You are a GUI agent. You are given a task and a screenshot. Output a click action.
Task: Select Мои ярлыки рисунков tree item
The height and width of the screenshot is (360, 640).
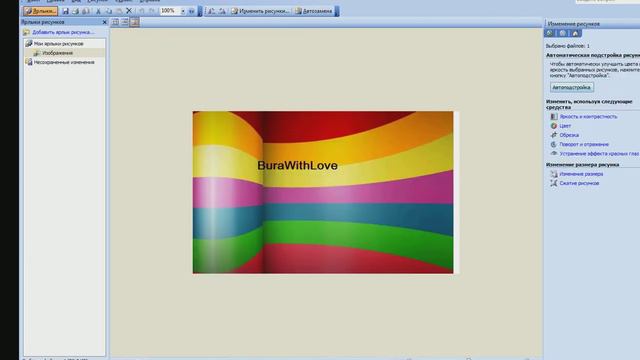(58, 43)
